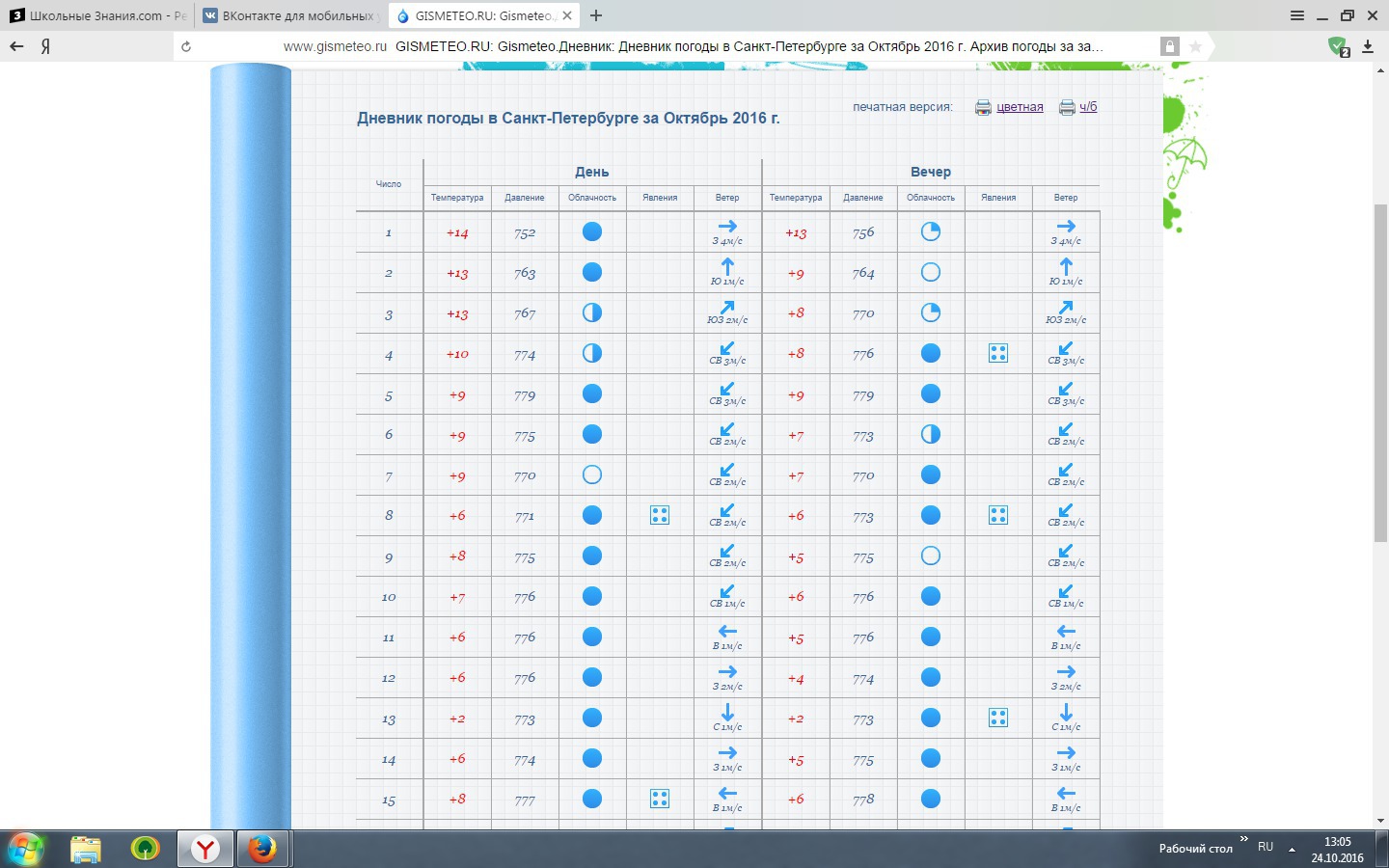Click the pressure value 752
1389x868 pixels.
pos(525,232)
